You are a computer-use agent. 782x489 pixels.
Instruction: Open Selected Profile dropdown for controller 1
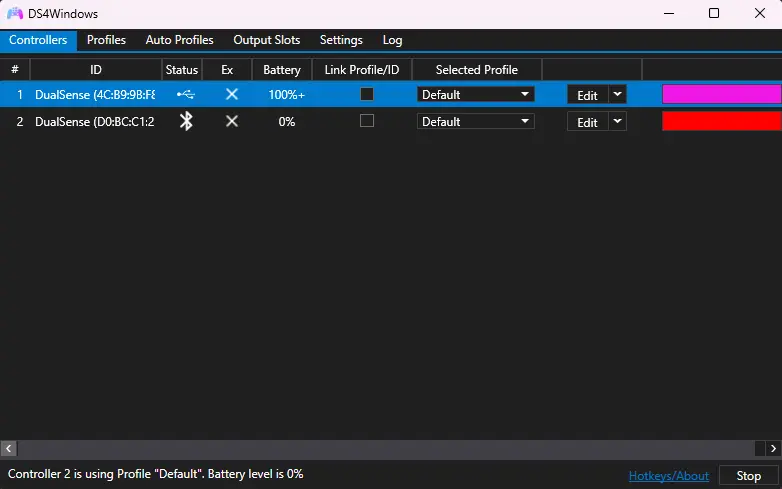pyautogui.click(x=476, y=94)
